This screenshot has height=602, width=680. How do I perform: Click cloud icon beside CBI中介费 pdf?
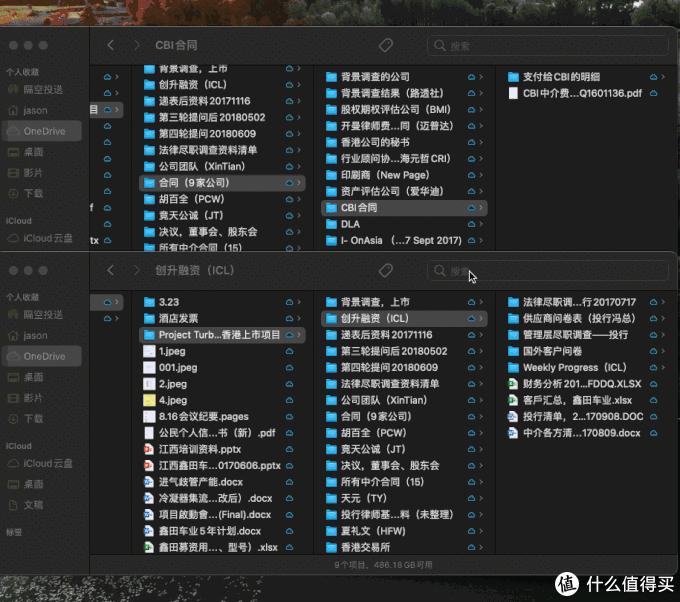[654, 93]
